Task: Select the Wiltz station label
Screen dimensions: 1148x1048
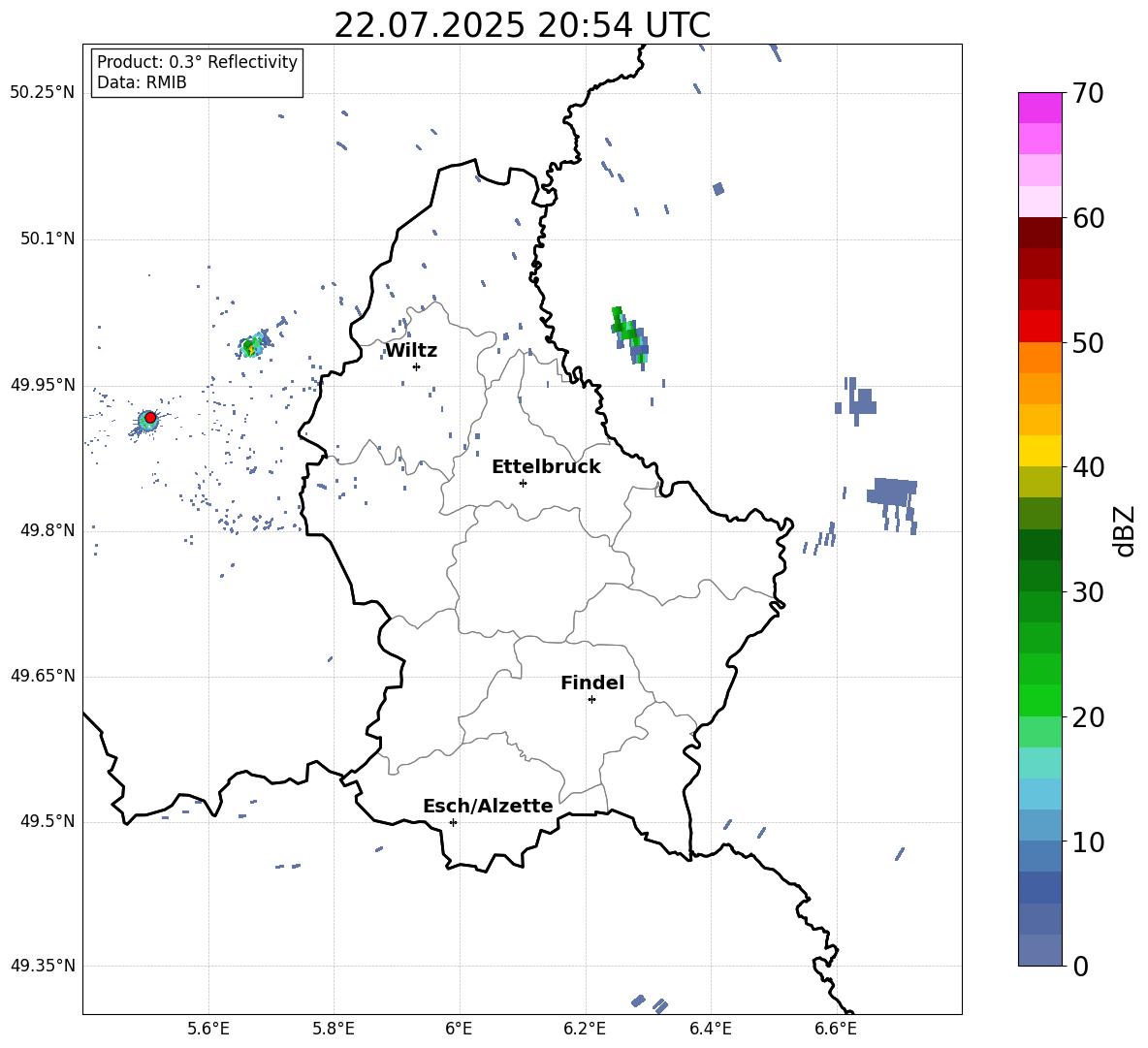Action: (411, 351)
